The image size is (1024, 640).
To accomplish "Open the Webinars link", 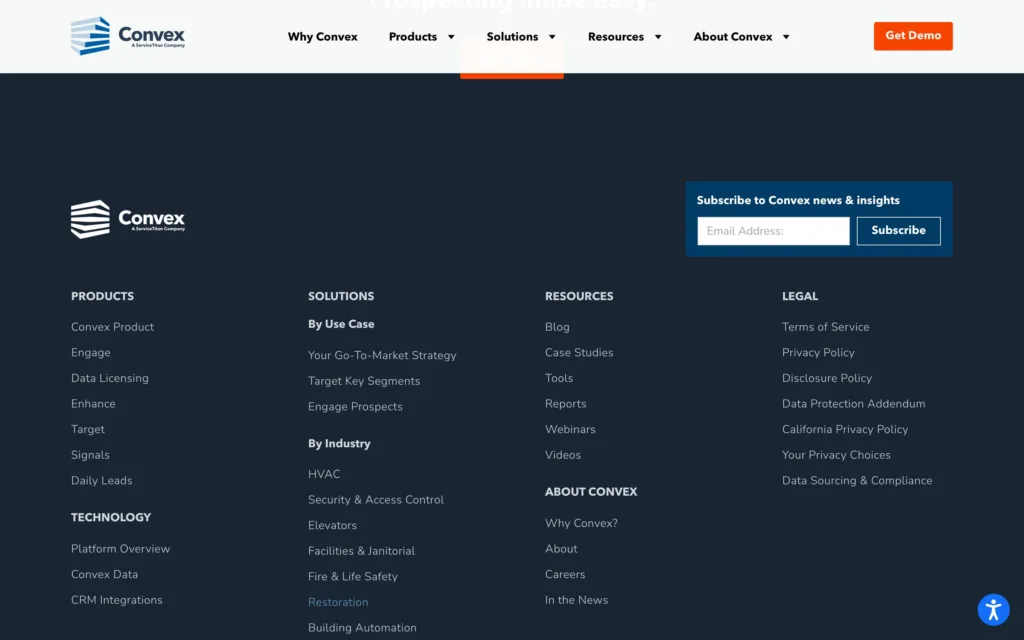I will coord(570,430).
